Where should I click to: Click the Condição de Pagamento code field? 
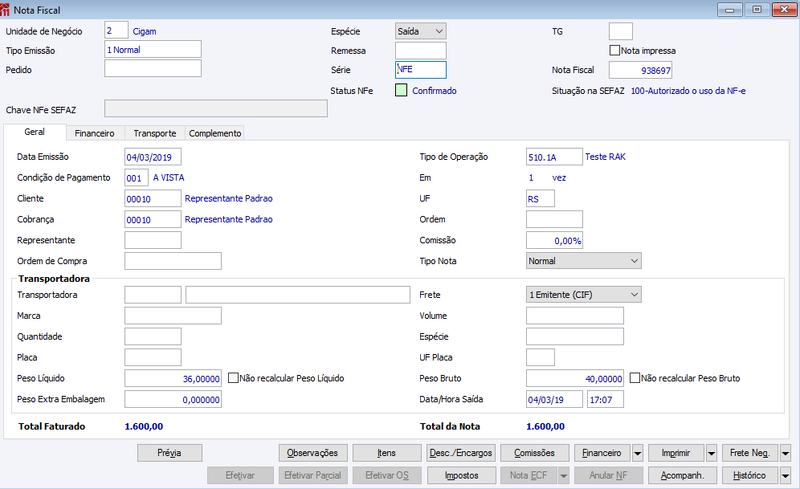(x=136, y=178)
